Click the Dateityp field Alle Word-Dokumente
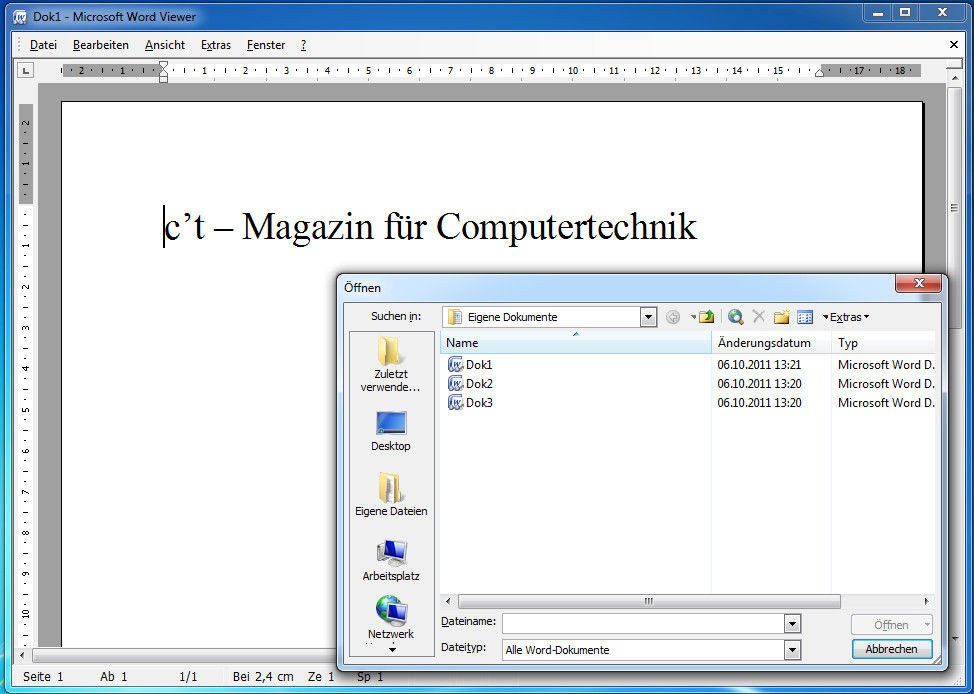Image resolution: width=974 pixels, height=694 pixels. 644,650
